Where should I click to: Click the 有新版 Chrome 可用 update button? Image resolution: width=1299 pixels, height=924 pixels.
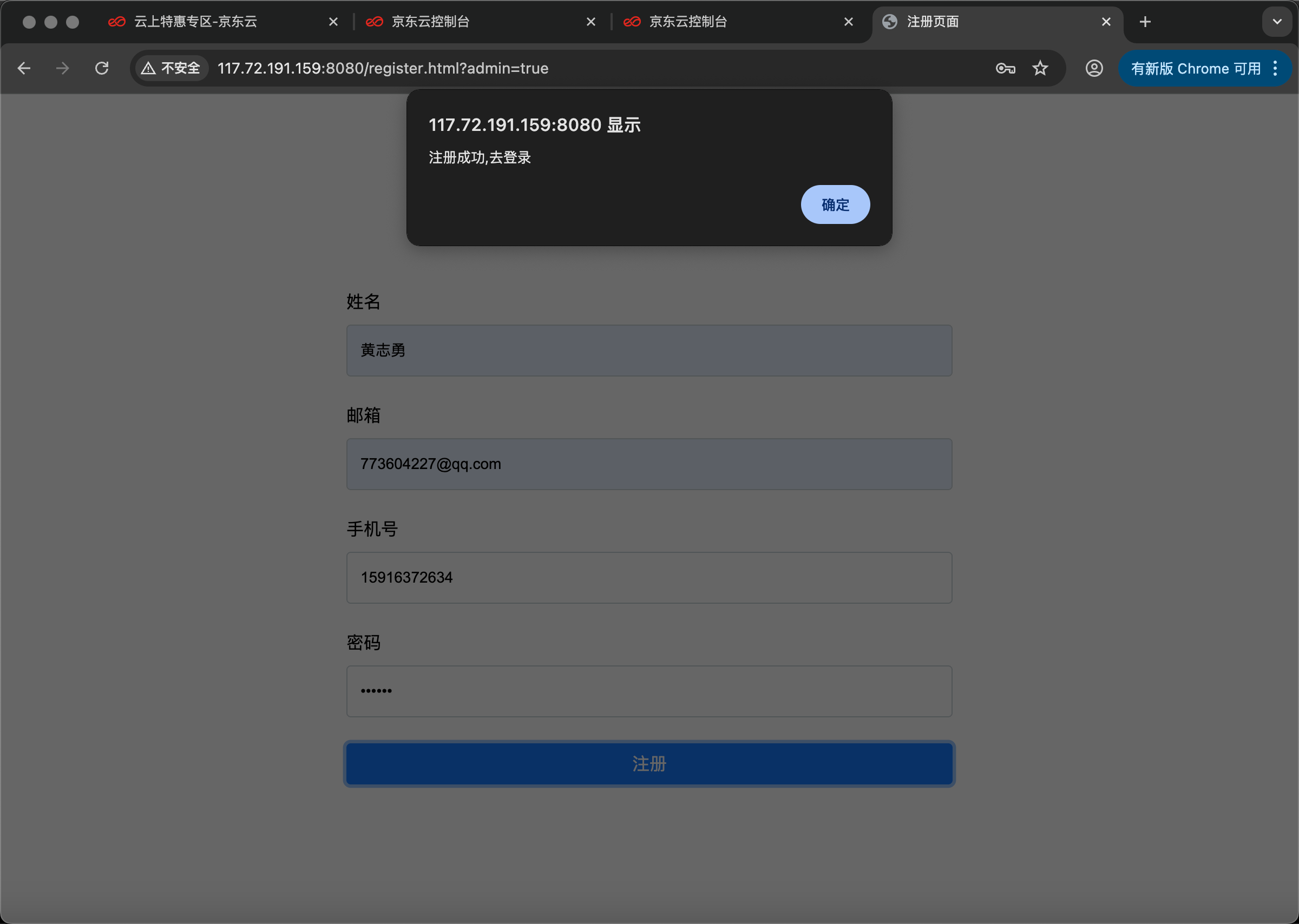(x=1196, y=68)
